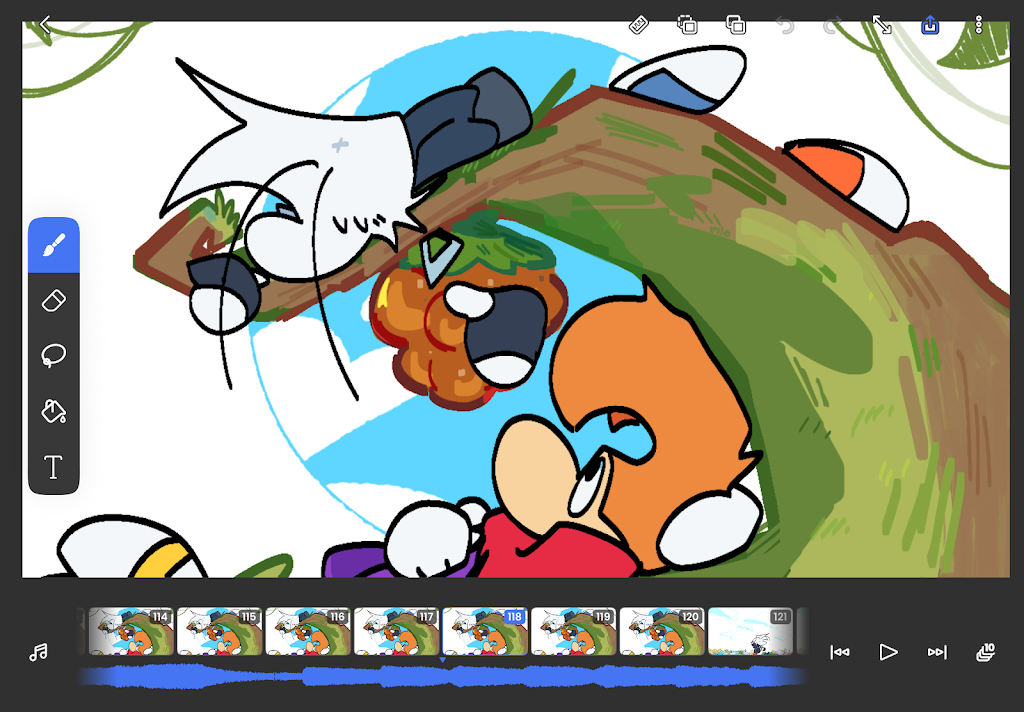Open the blue share/export button
Image resolution: width=1024 pixels, height=712 pixels.
point(929,25)
